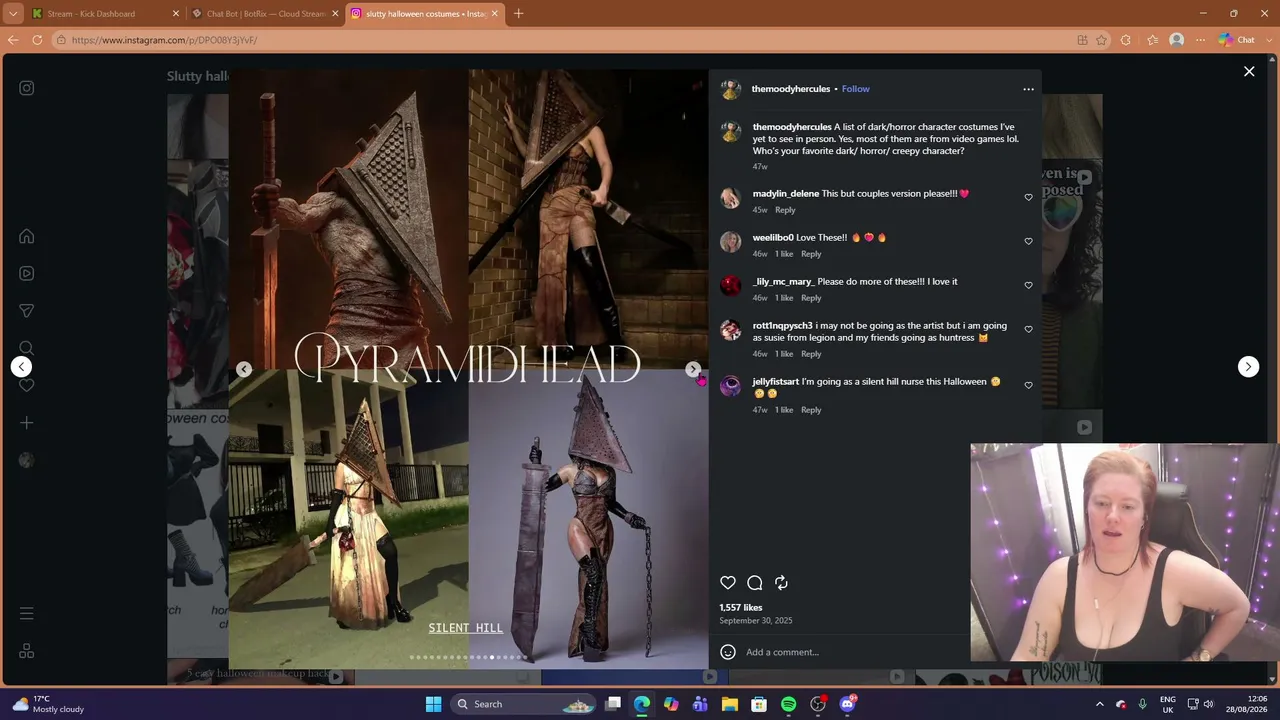The height and width of the screenshot is (720, 1280).
Task: View the 1,557 likes list
Action: tap(741, 608)
